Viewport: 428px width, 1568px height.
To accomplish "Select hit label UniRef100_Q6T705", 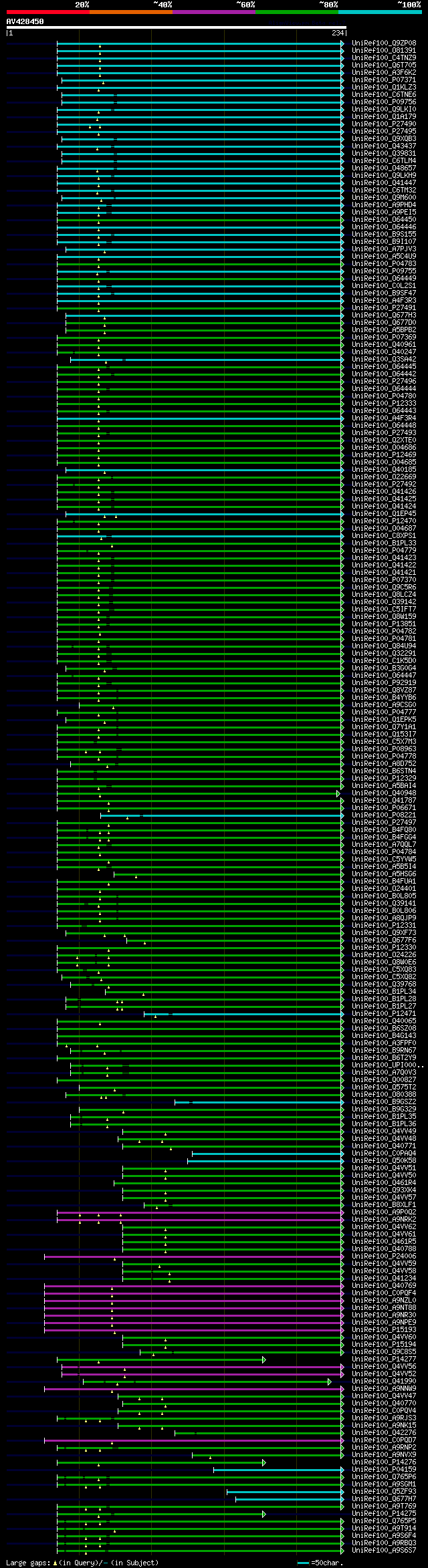I will [384, 66].
